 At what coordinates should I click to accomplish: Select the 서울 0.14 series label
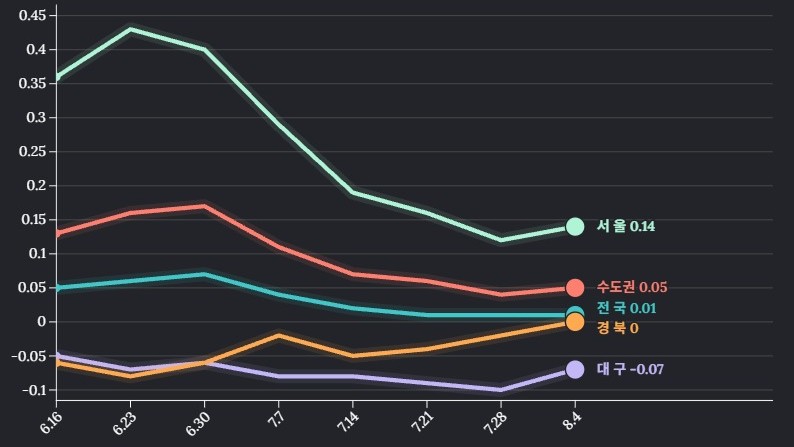626,227
